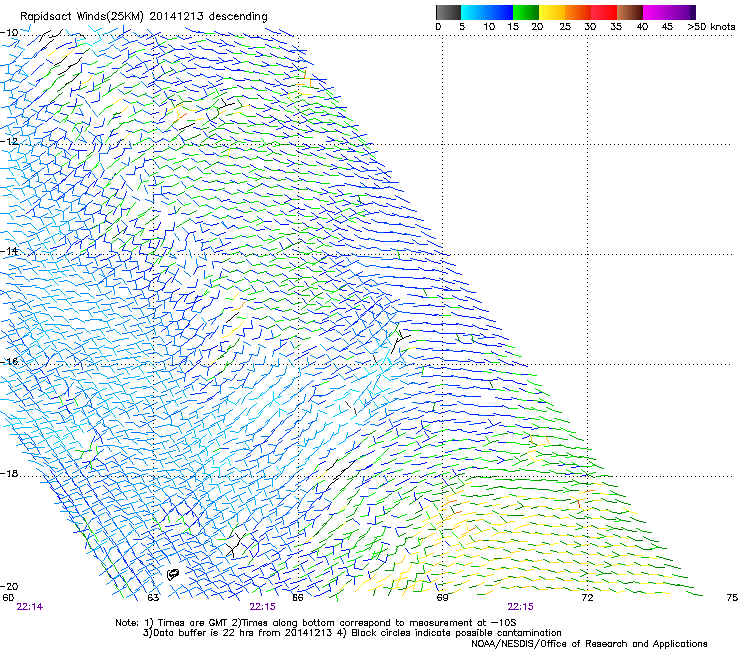This screenshot has height=650, width=740.
Task: Click the brown 35-40 knots legend swatch
Action: pyautogui.click(x=630, y=12)
